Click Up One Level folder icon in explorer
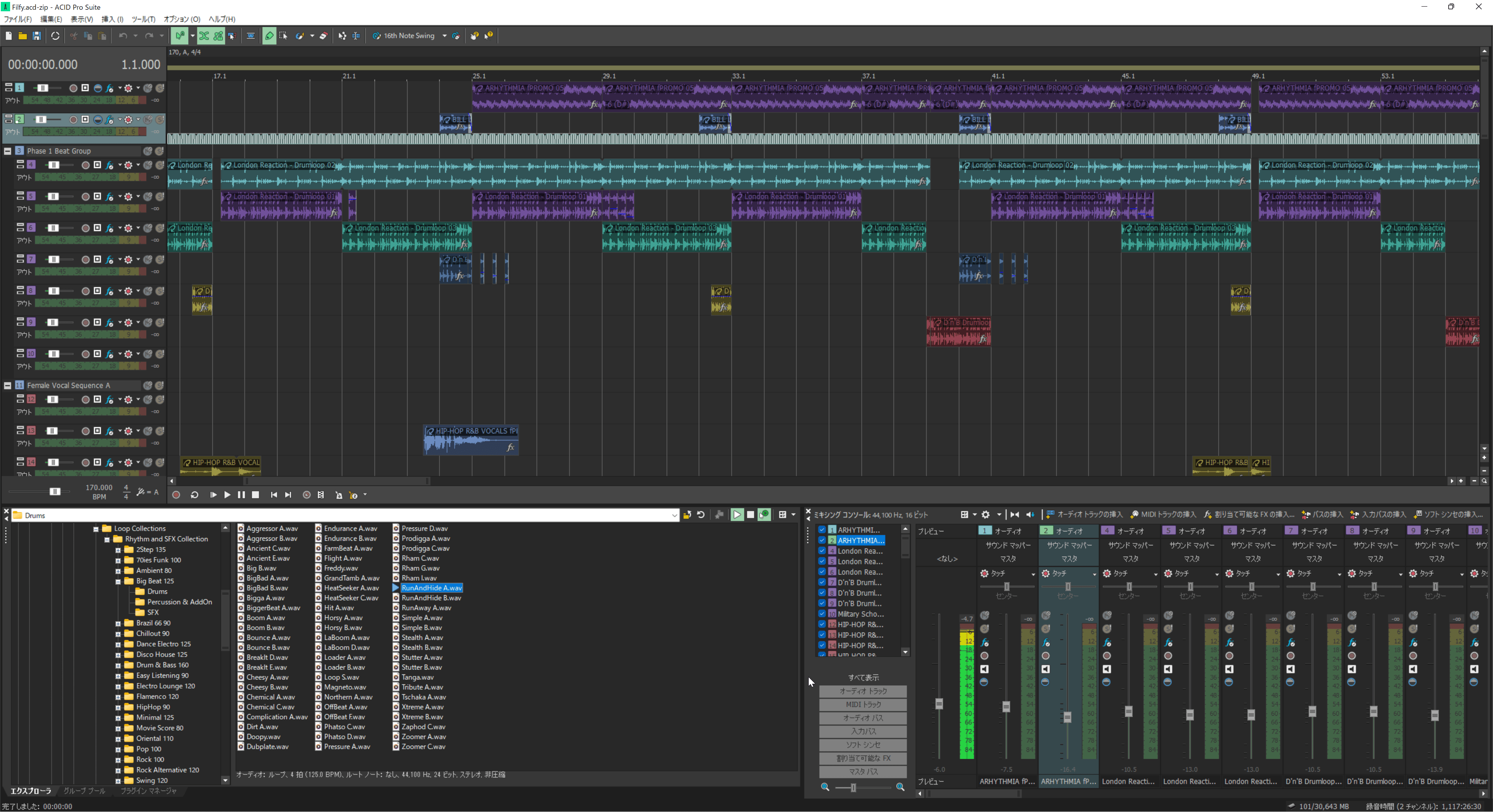The height and width of the screenshot is (812, 1493). [x=687, y=515]
